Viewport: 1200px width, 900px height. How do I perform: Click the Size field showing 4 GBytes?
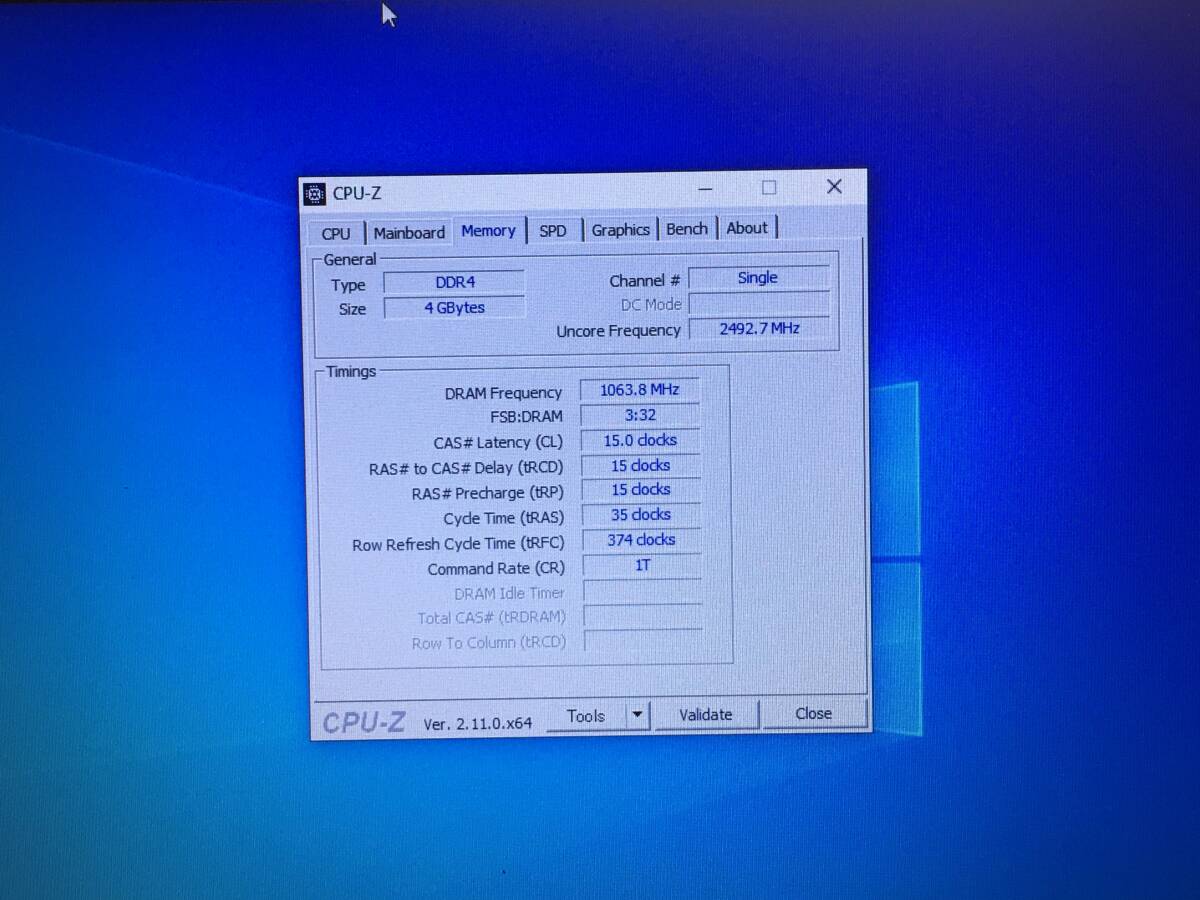[x=454, y=308]
